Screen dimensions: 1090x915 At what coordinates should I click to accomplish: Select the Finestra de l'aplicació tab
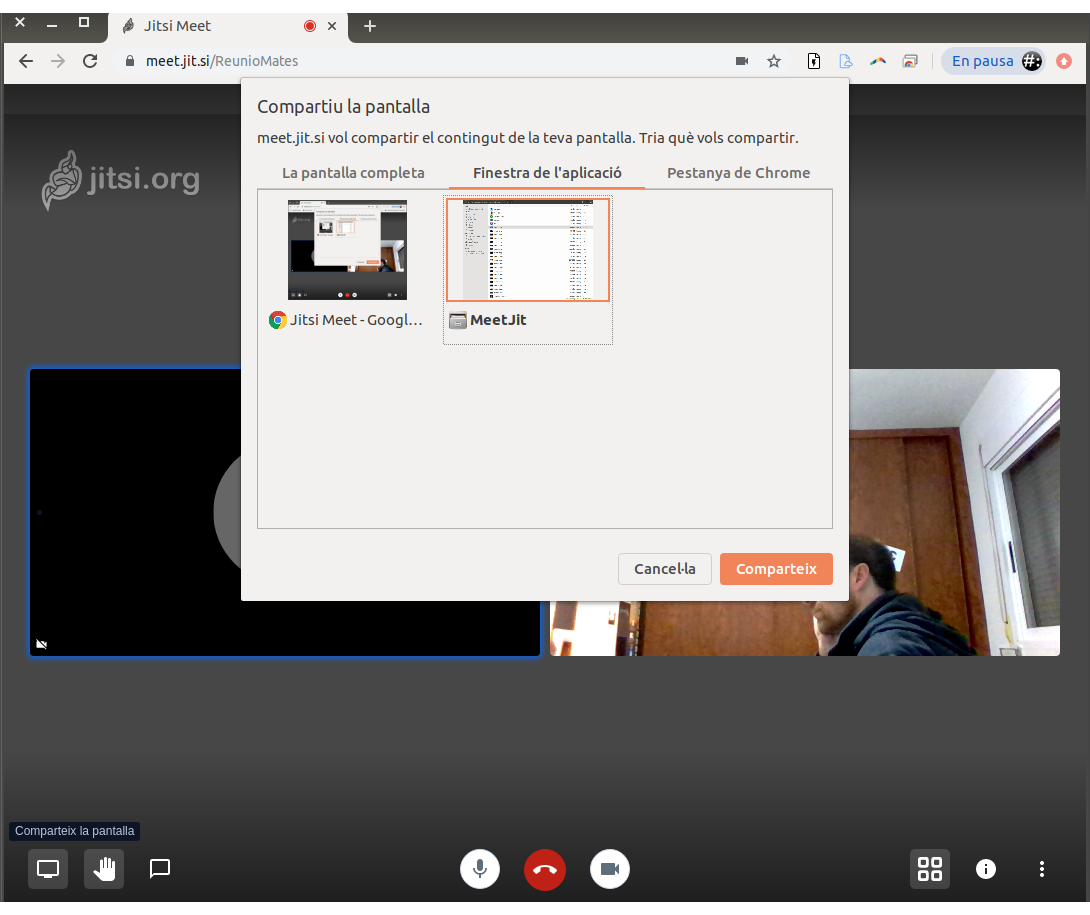pos(547,173)
